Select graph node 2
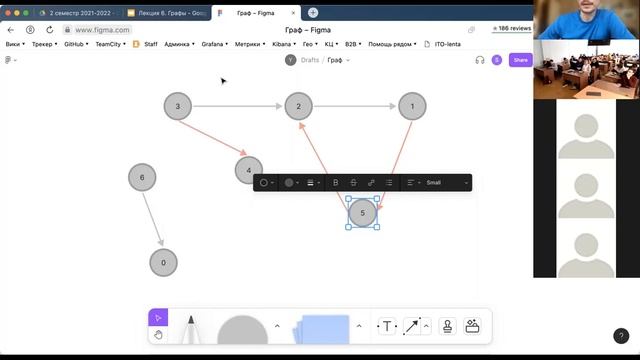This screenshot has height=360, width=640. [x=298, y=106]
